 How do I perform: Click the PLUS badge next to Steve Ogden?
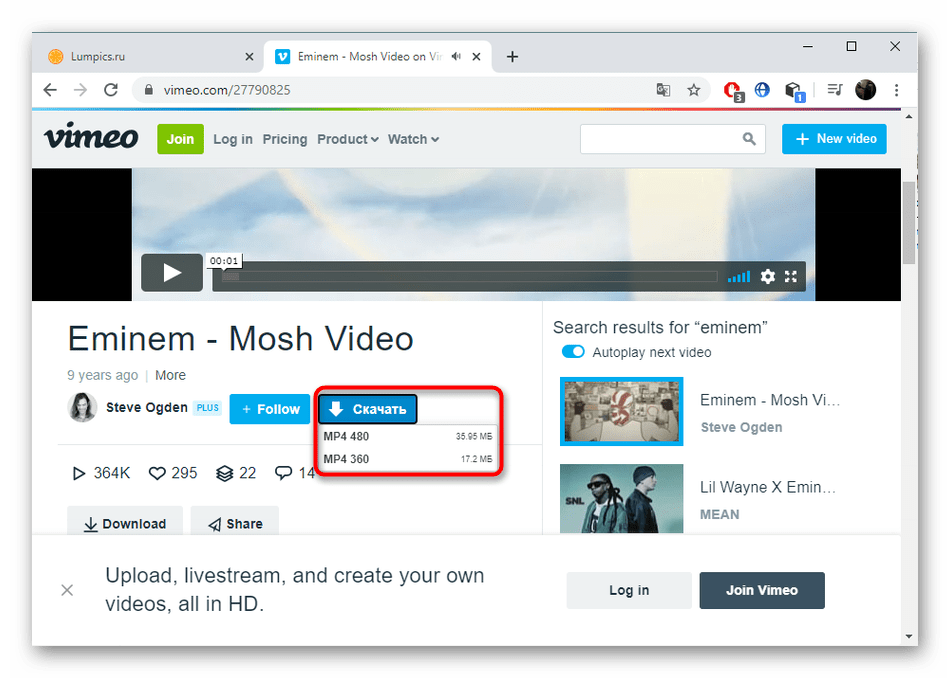[207, 408]
